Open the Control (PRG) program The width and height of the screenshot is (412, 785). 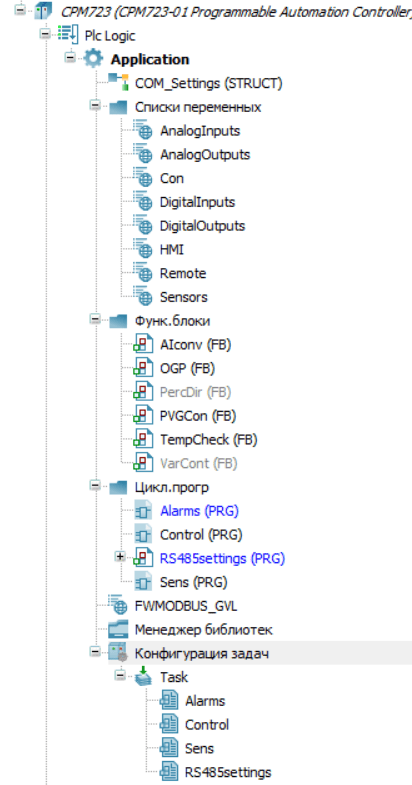201,535
